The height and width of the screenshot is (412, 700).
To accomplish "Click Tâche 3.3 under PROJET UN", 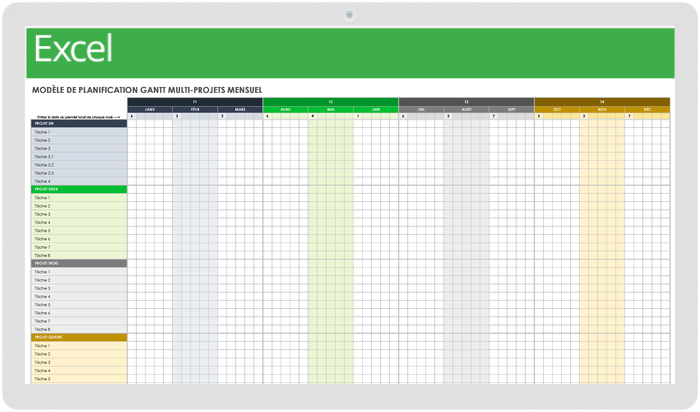I will pyautogui.click(x=79, y=173).
